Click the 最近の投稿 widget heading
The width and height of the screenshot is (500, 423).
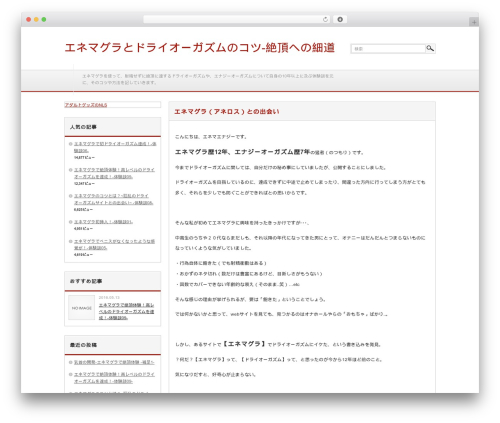83,345
